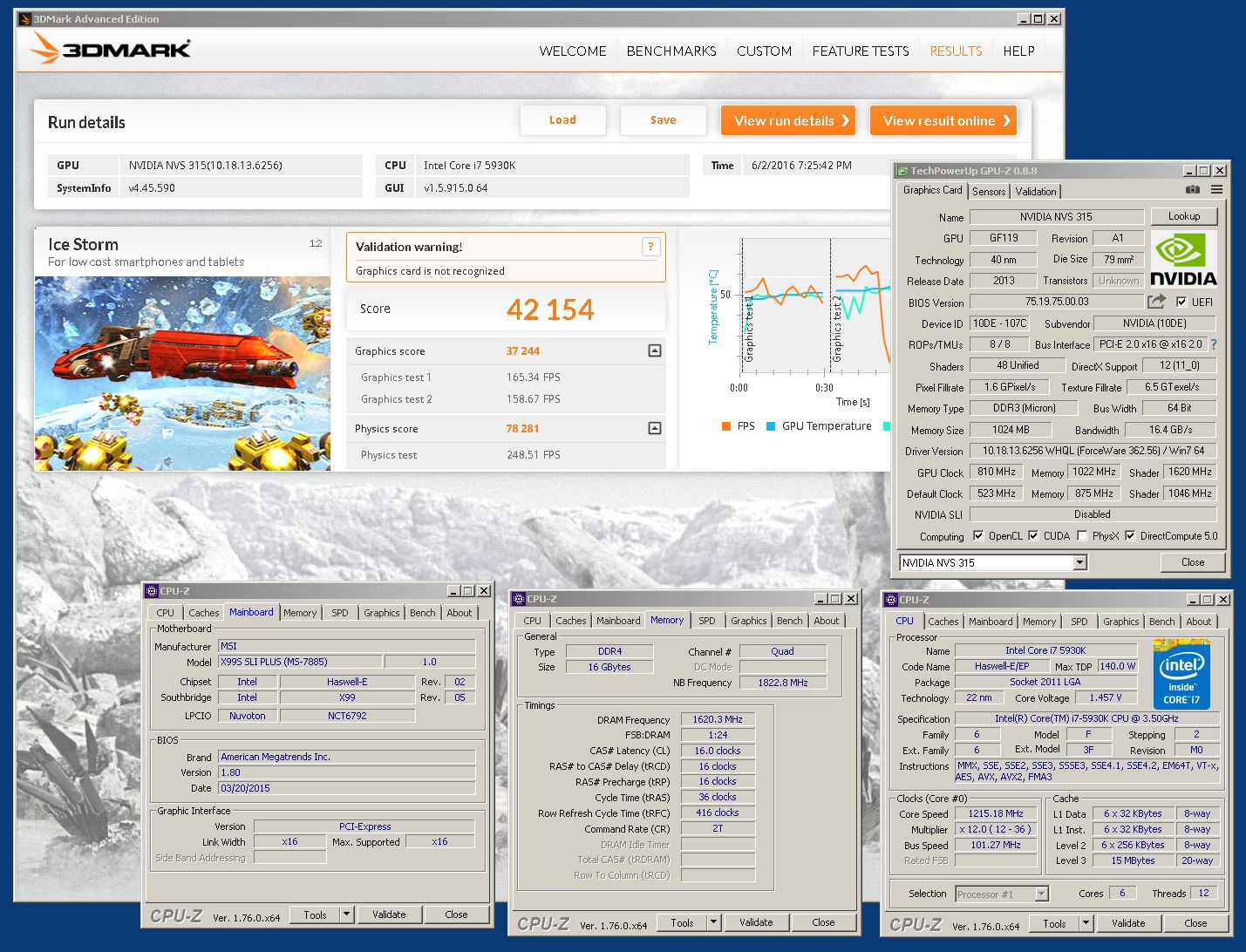This screenshot has width=1246, height=952.
Task: Click the CPU-Z icon in the CPU window title bar
Action: (891, 600)
